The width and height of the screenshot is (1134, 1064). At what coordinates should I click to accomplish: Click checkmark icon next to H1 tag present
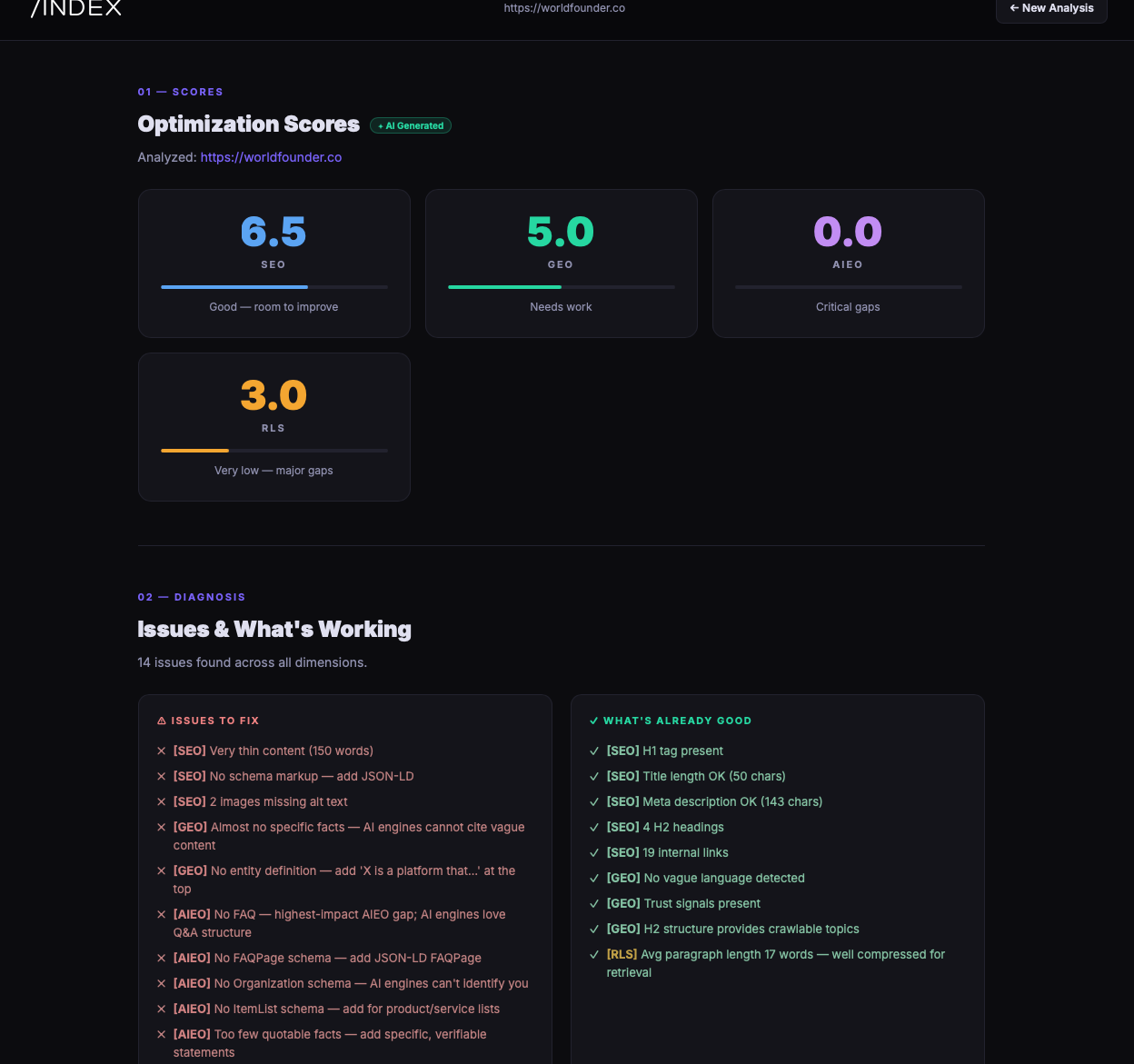pos(594,751)
